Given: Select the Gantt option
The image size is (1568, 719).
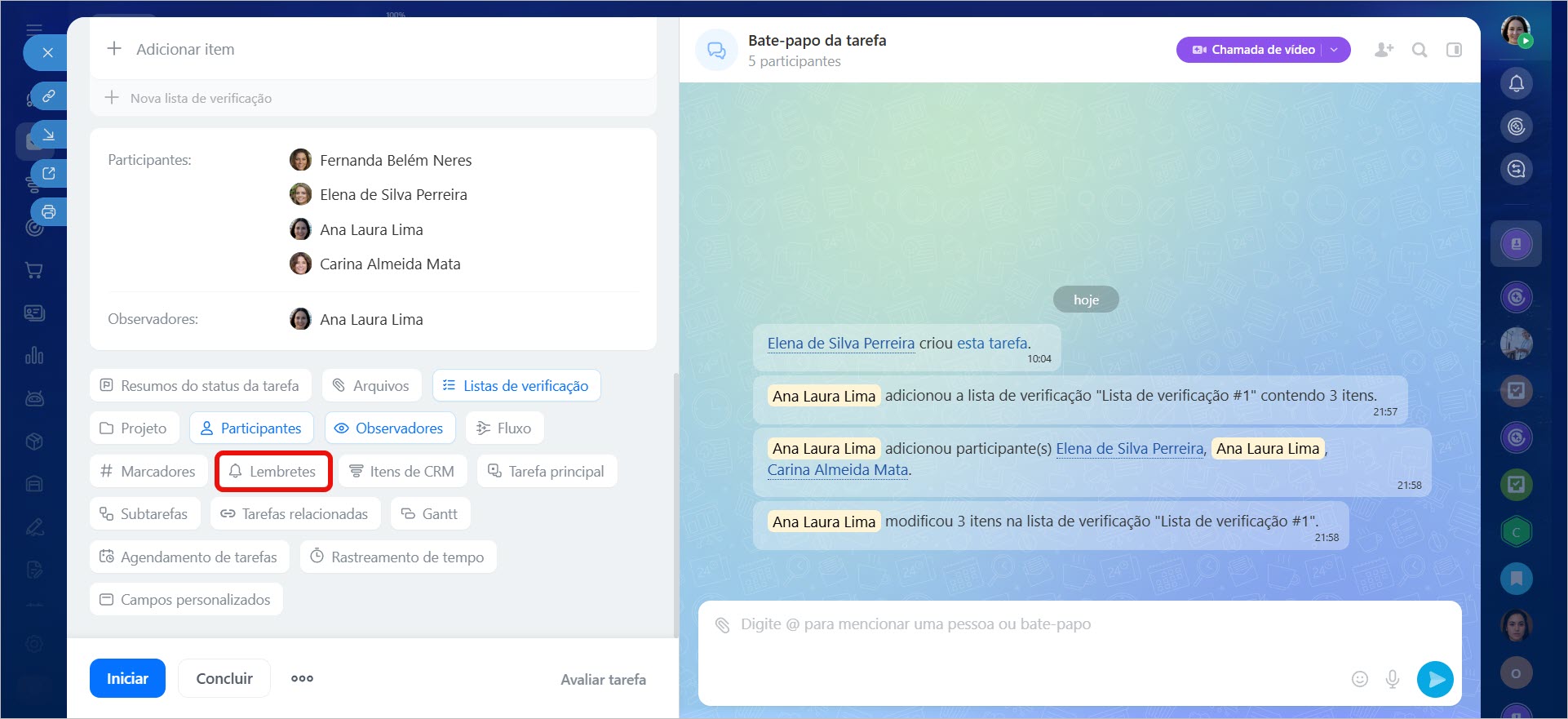Looking at the screenshot, I should coord(430,514).
